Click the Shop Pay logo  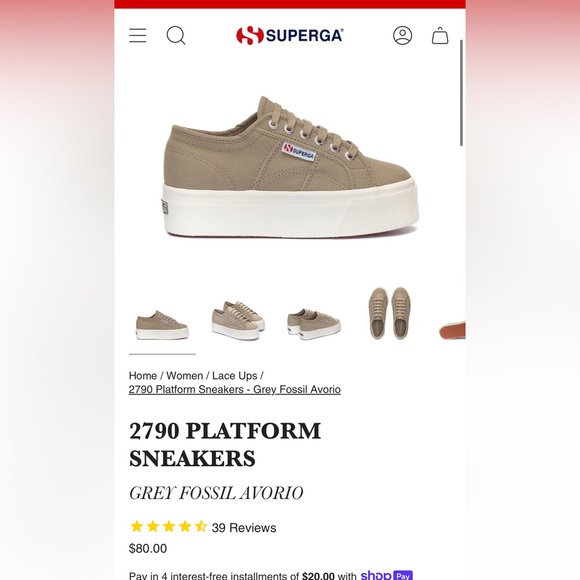(x=387, y=576)
